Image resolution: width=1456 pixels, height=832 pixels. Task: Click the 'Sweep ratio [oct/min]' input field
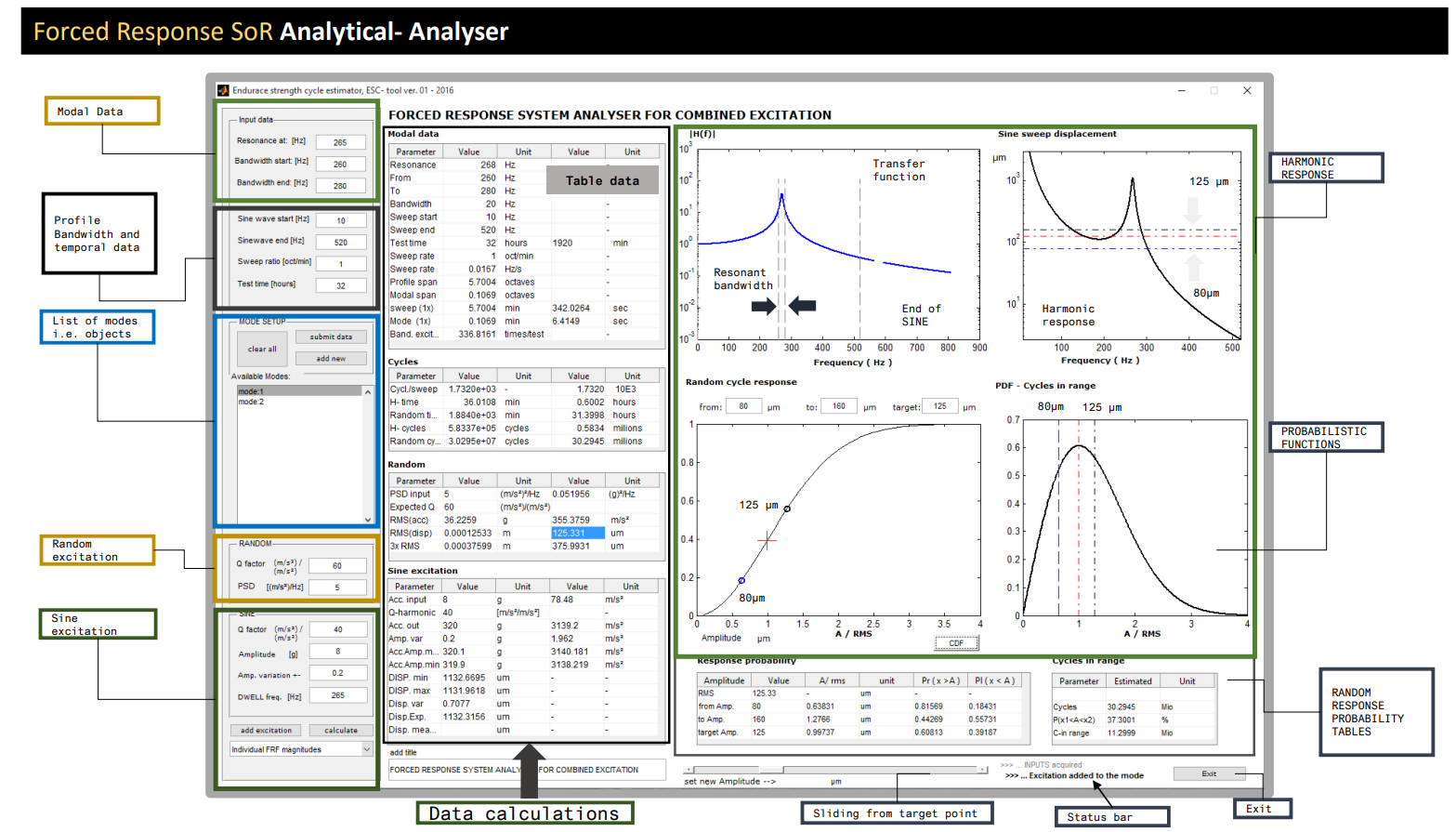[341, 264]
